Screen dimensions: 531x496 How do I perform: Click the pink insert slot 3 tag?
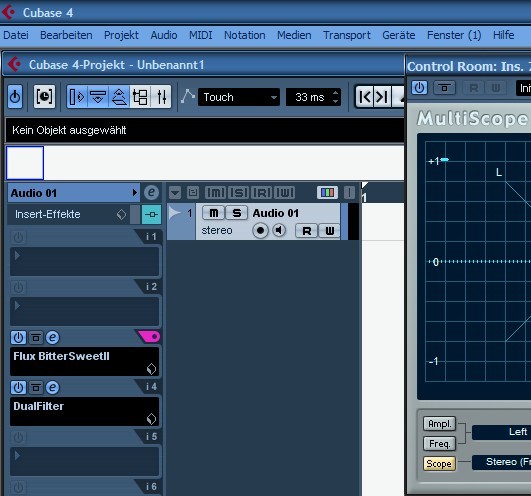click(x=150, y=337)
